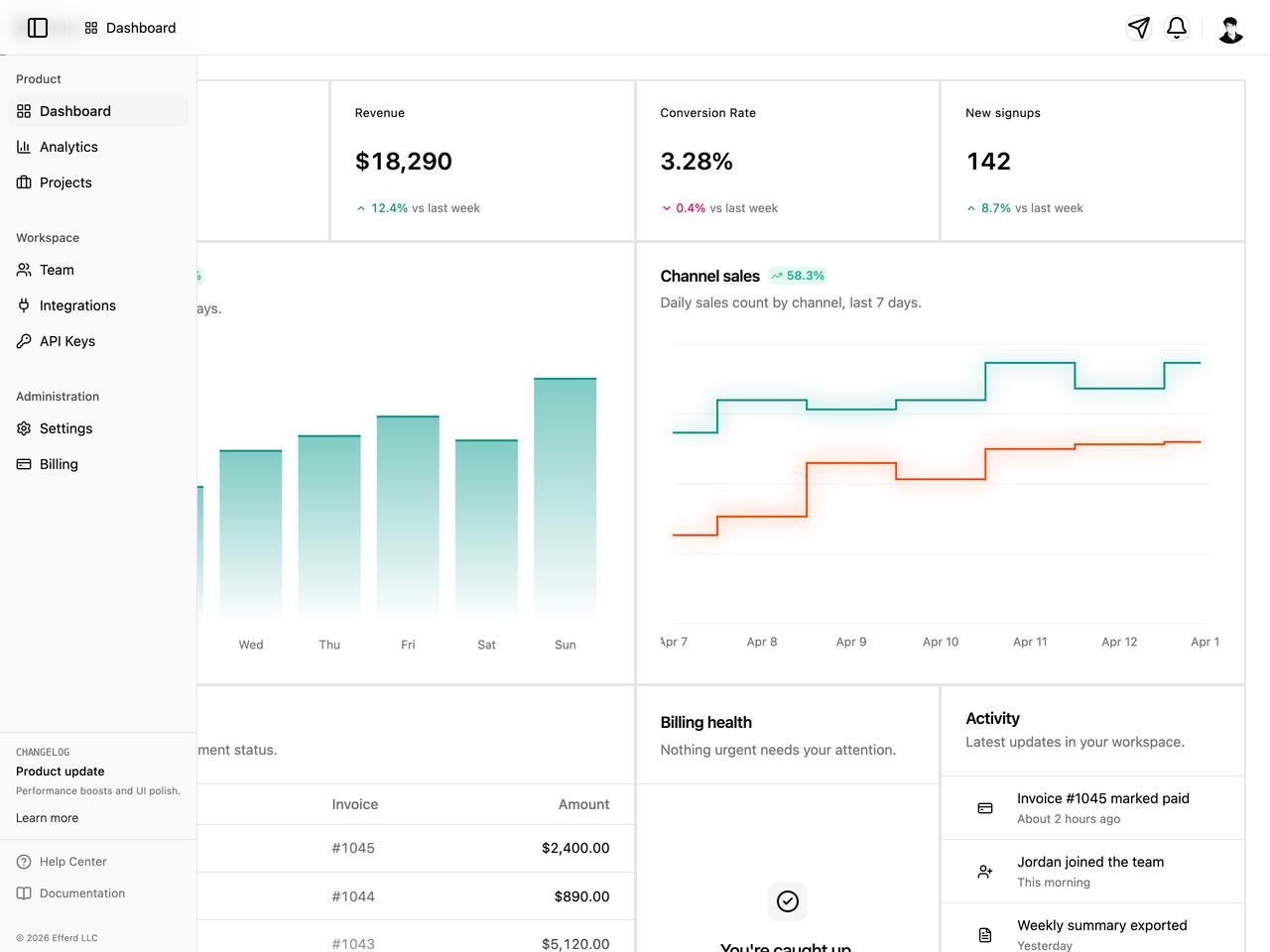The height and width of the screenshot is (952, 1270).
Task: Click user-plus icon beside Jordan joined
Action: point(985,872)
